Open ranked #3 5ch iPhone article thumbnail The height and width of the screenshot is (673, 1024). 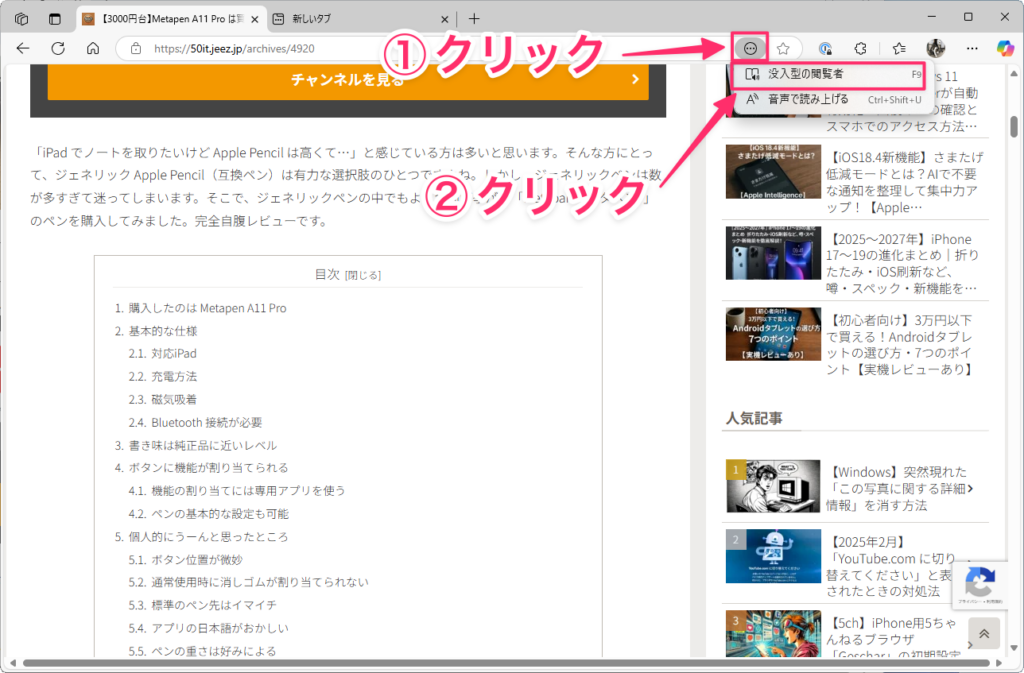coord(773,634)
